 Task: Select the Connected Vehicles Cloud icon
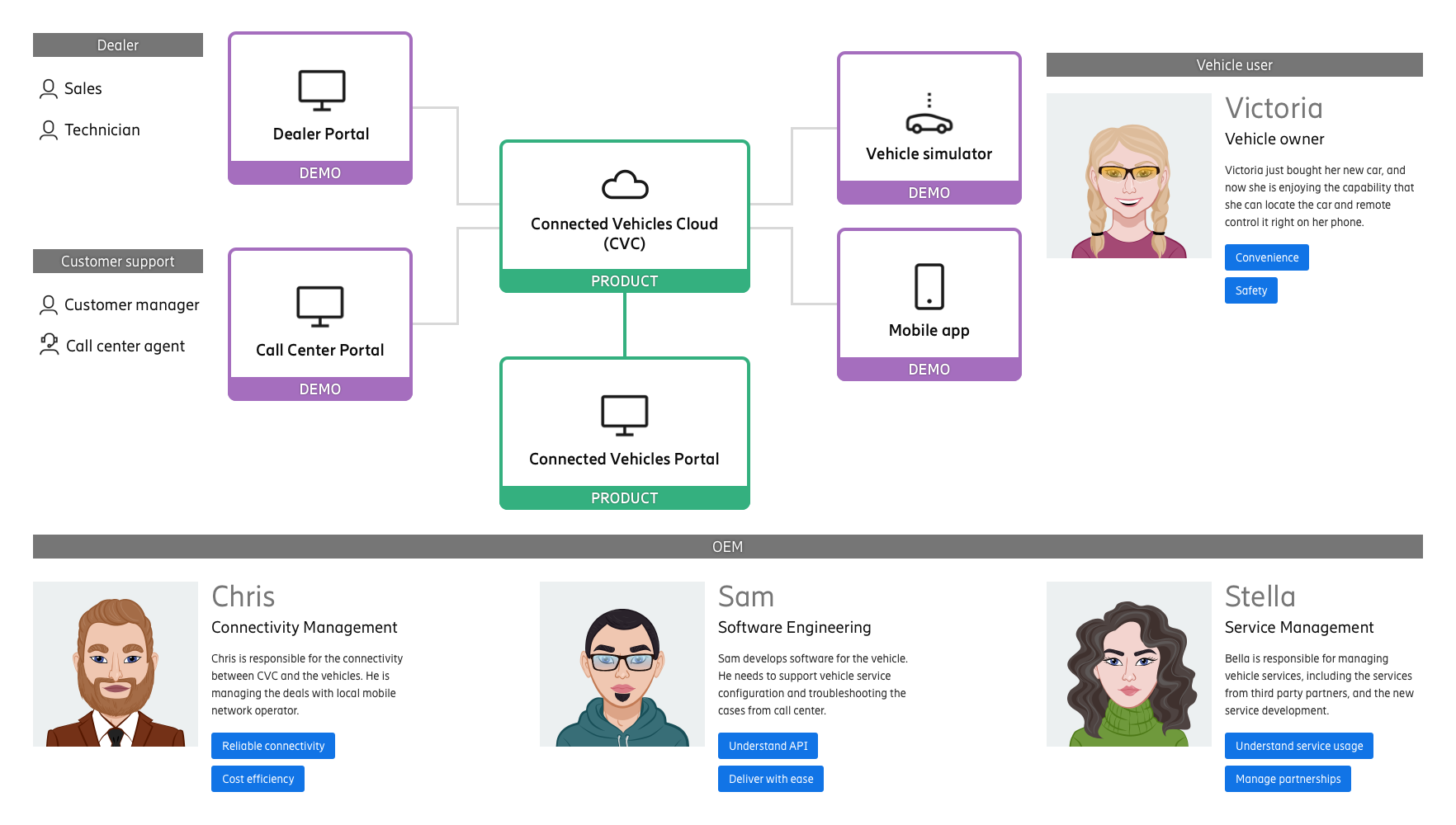625,185
